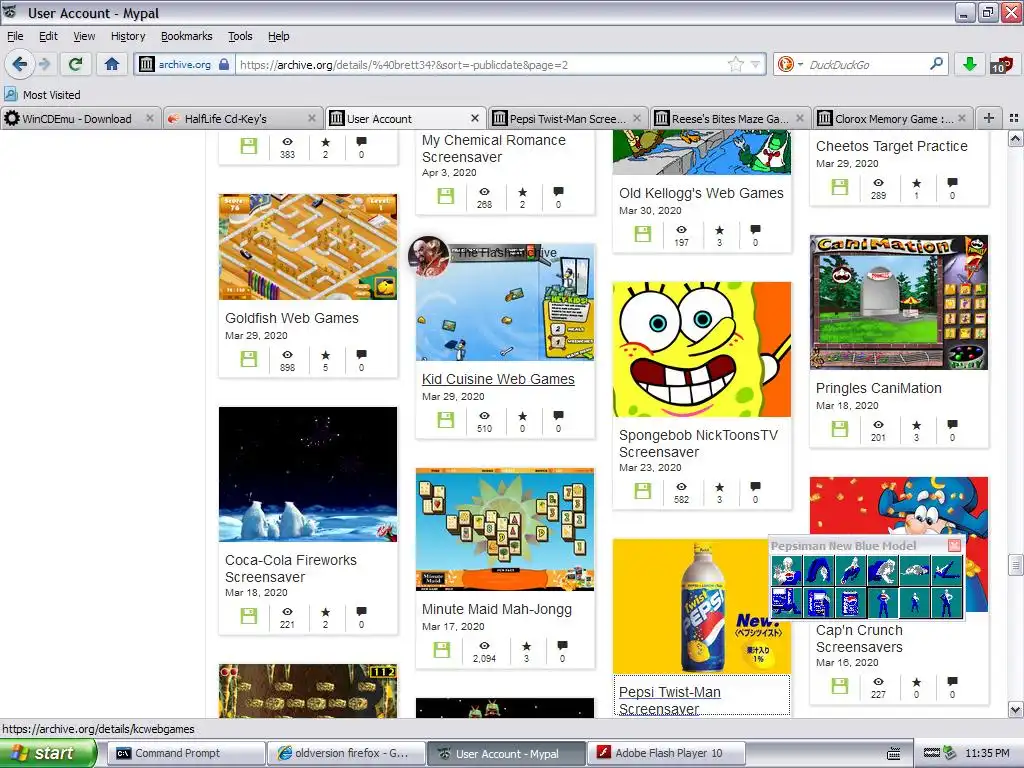Click the uBlock shield extension icon

coord(1001,64)
